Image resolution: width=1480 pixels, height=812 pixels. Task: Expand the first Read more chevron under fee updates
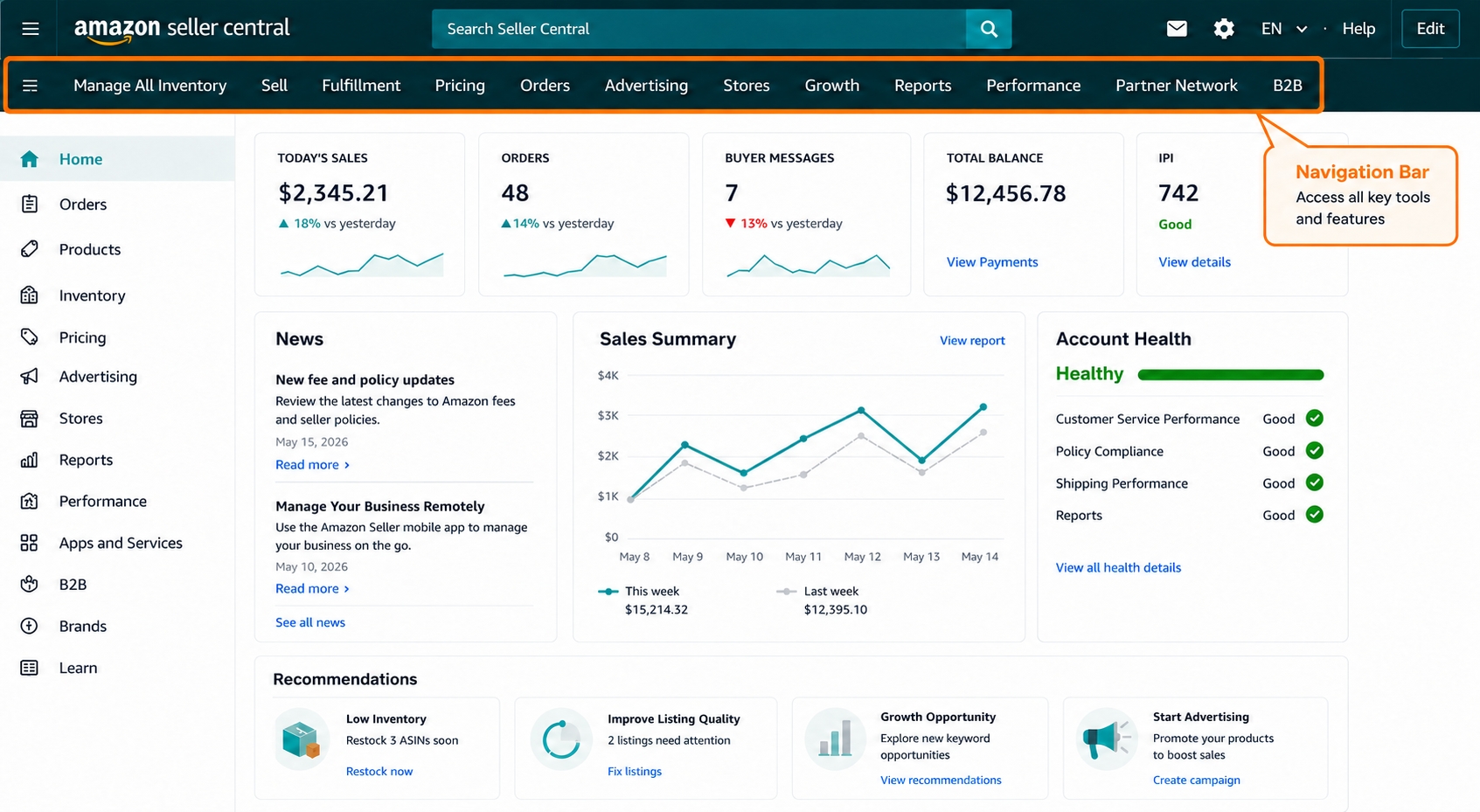pyautogui.click(x=347, y=465)
